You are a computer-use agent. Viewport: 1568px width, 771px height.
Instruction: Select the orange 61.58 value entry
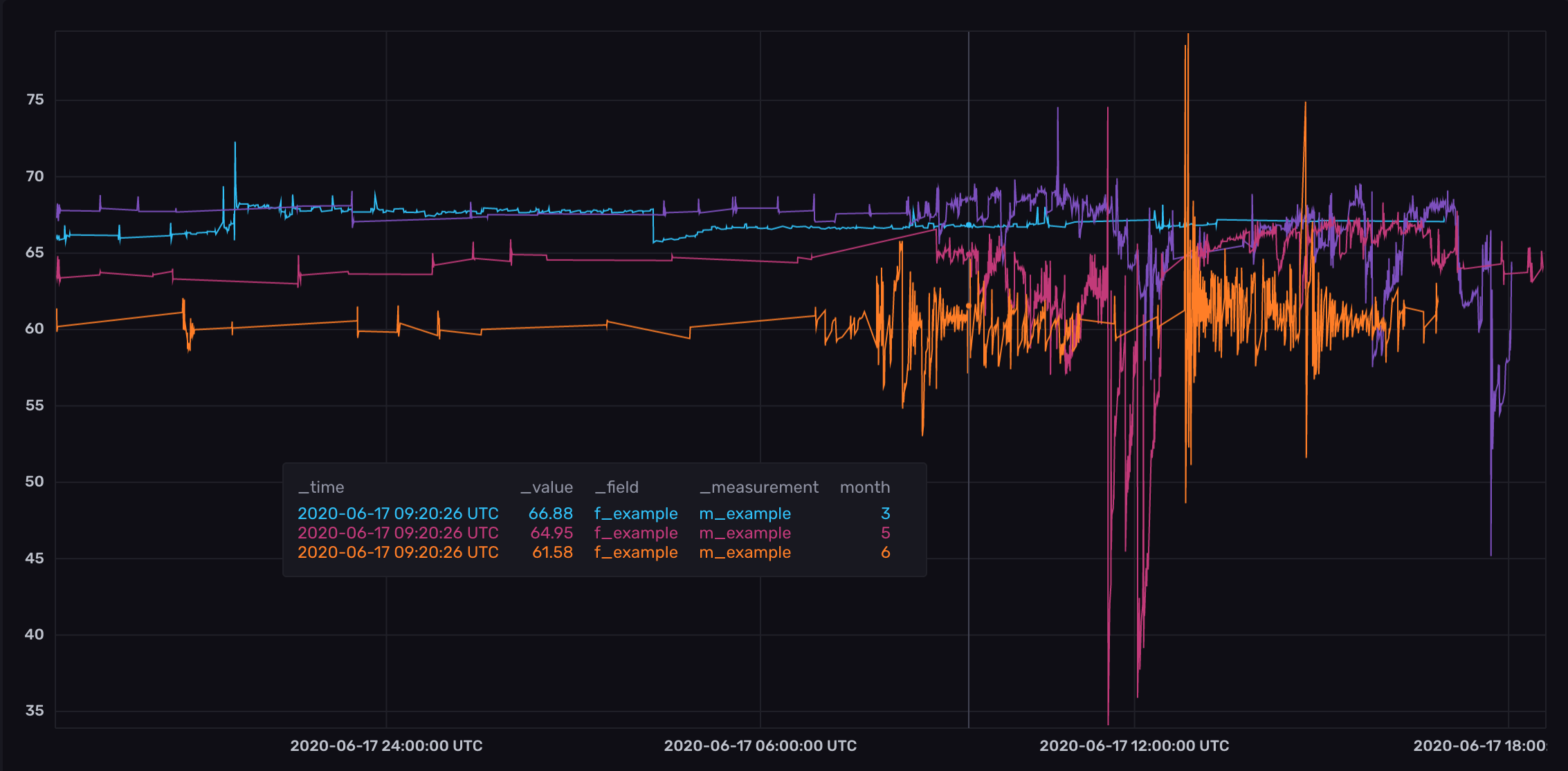pyautogui.click(x=552, y=552)
